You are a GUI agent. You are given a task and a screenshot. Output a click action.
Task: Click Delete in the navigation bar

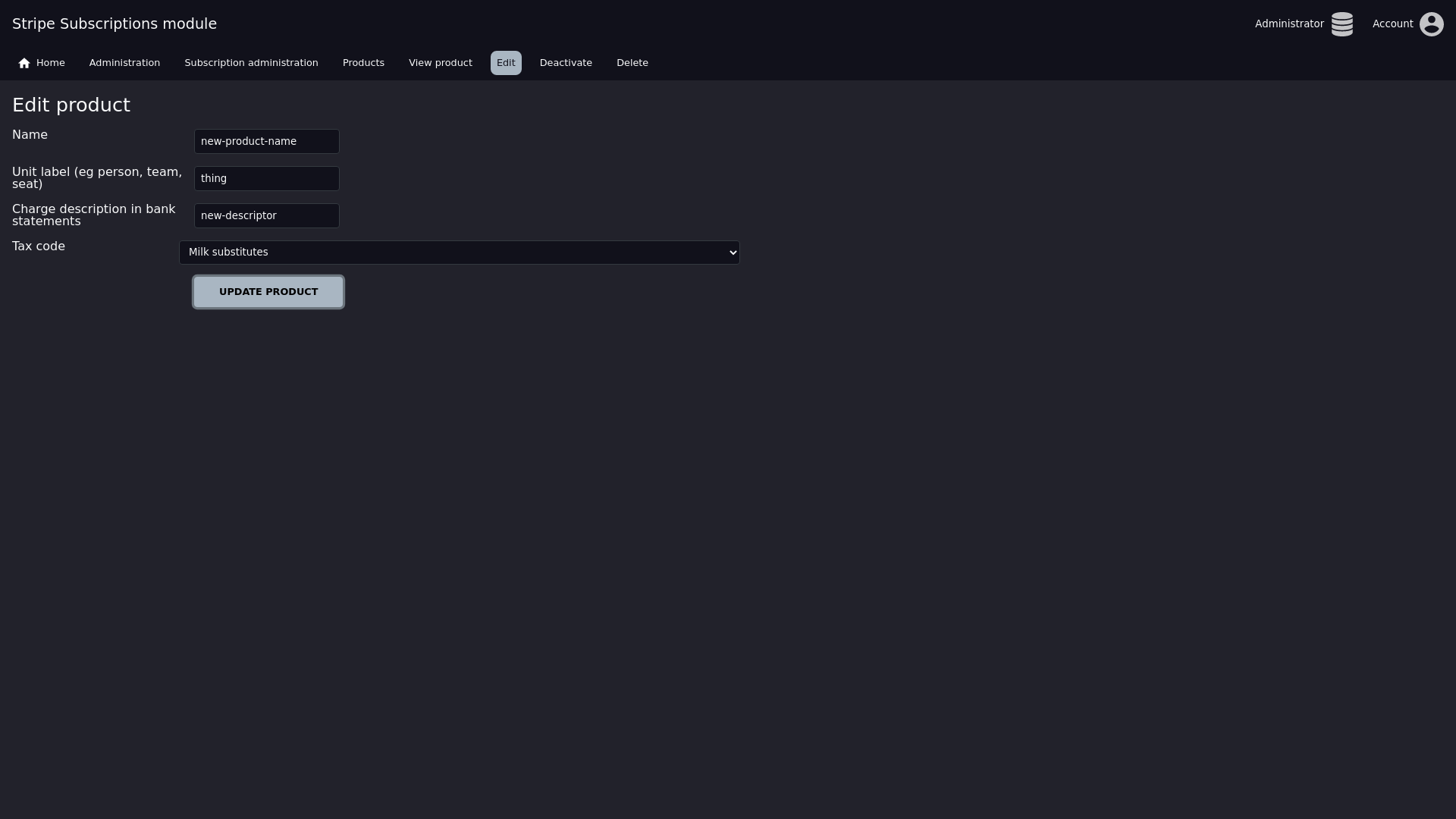pyautogui.click(x=632, y=63)
